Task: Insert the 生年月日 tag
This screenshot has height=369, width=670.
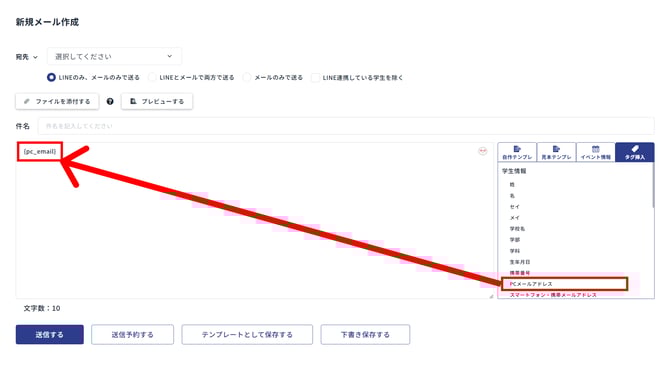Action: (520, 262)
